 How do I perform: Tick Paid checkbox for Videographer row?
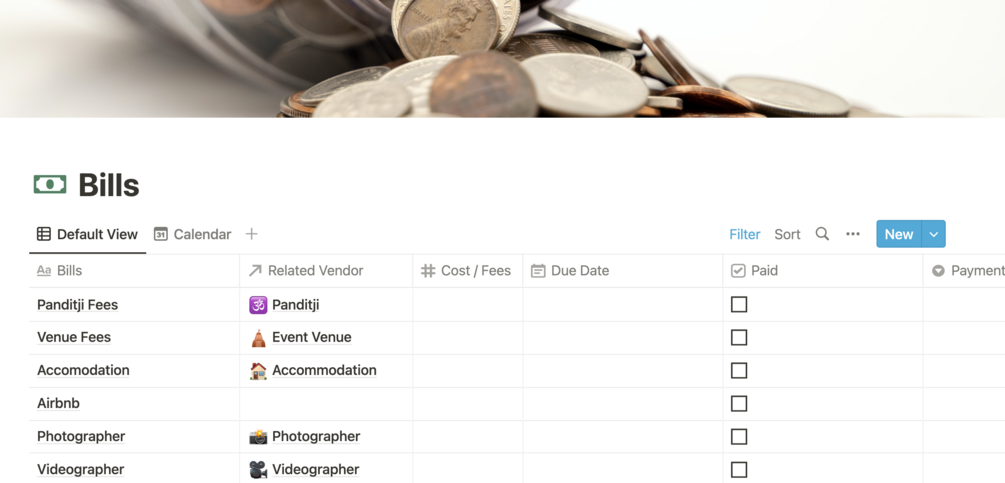click(739, 470)
